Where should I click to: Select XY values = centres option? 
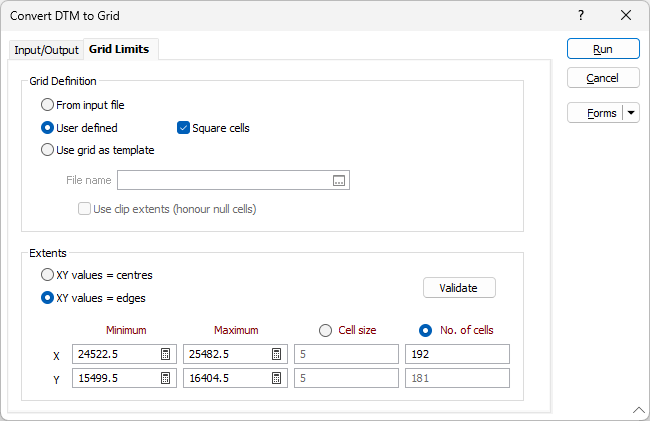point(47,275)
